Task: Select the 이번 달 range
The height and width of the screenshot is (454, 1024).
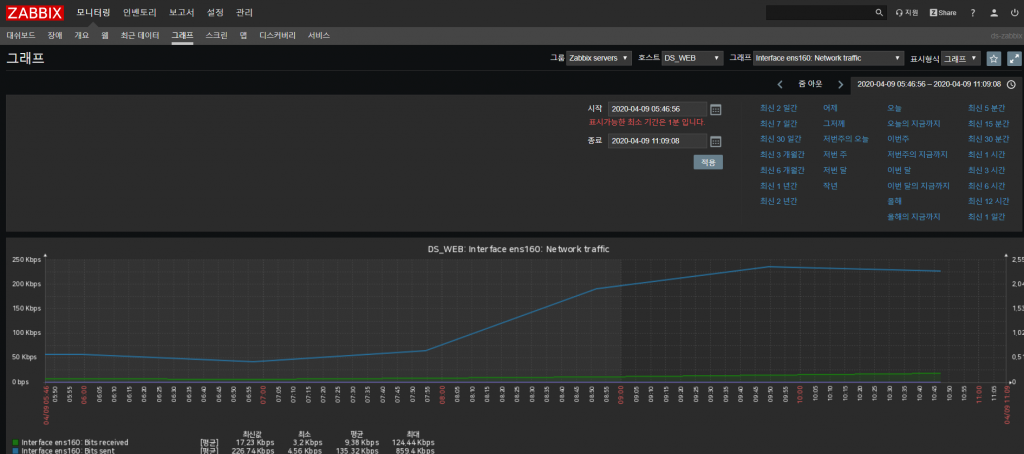Action: 899,170
